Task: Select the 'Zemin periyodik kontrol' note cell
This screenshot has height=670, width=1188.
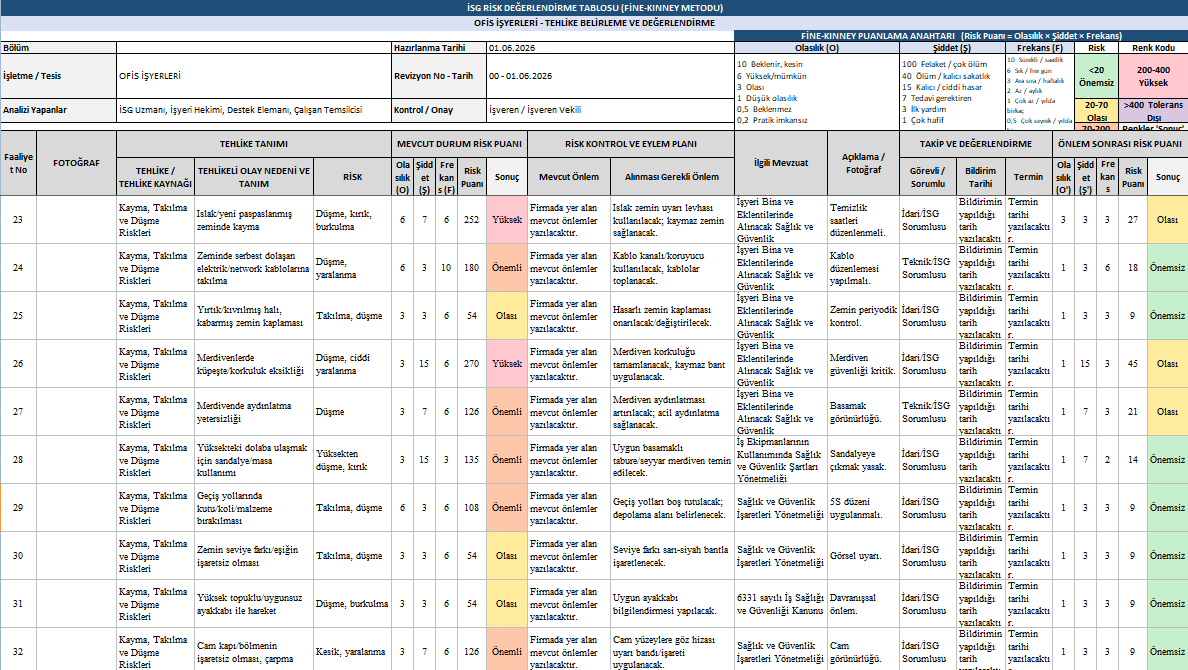Action: click(863, 316)
